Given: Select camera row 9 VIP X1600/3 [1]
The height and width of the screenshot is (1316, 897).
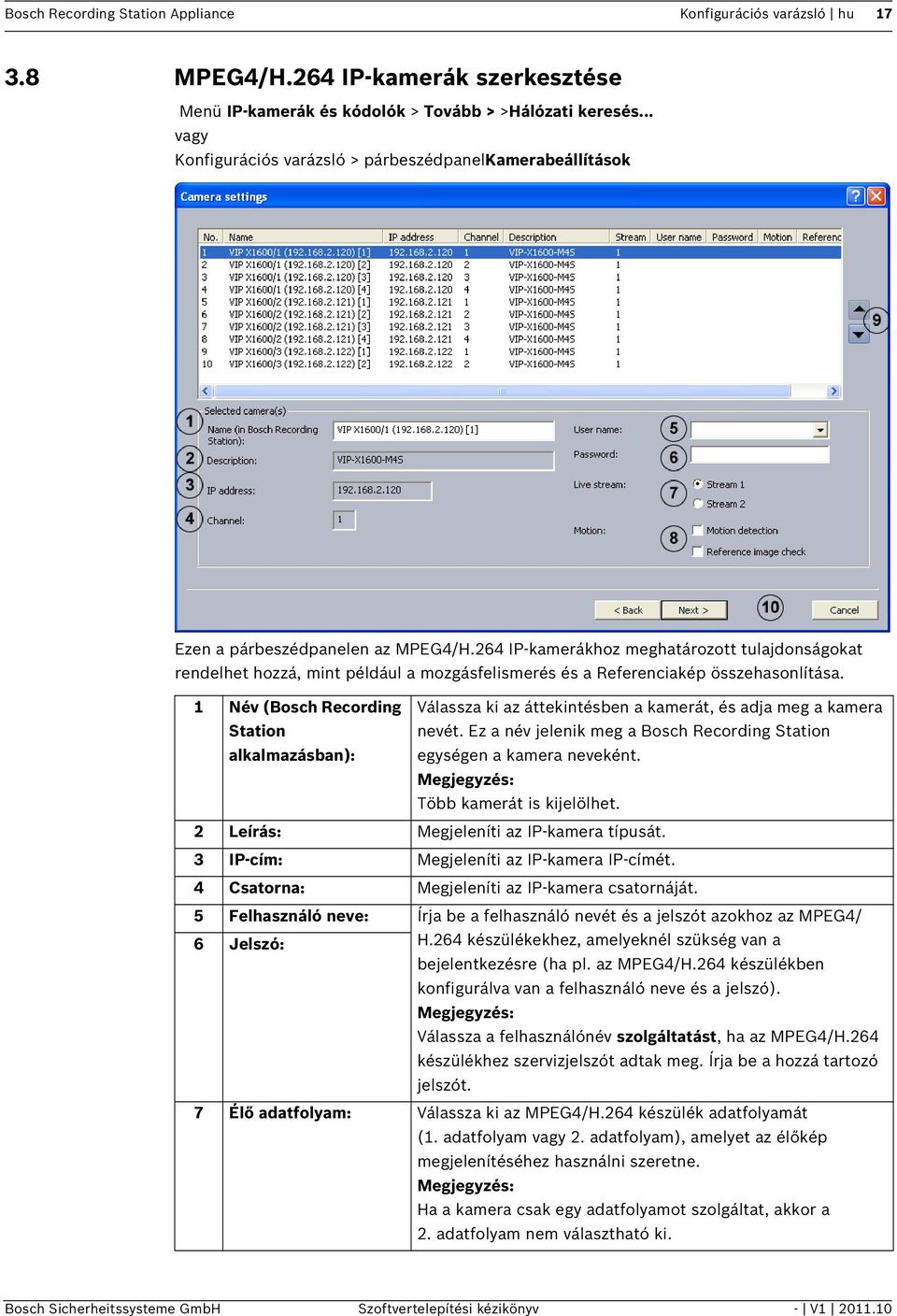Looking at the screenshot, I should (520, 351).
